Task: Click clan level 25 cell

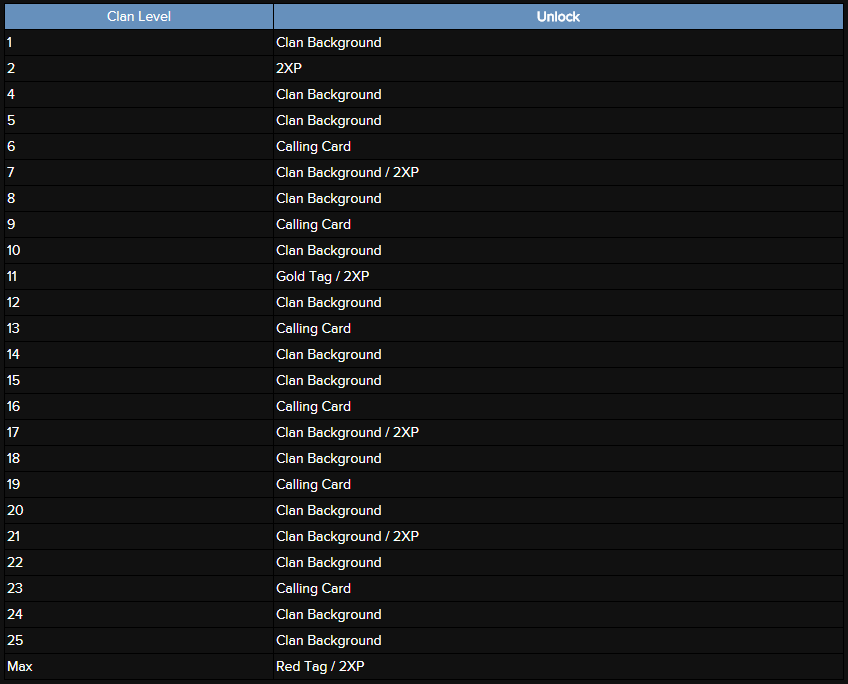Action: 139,640
